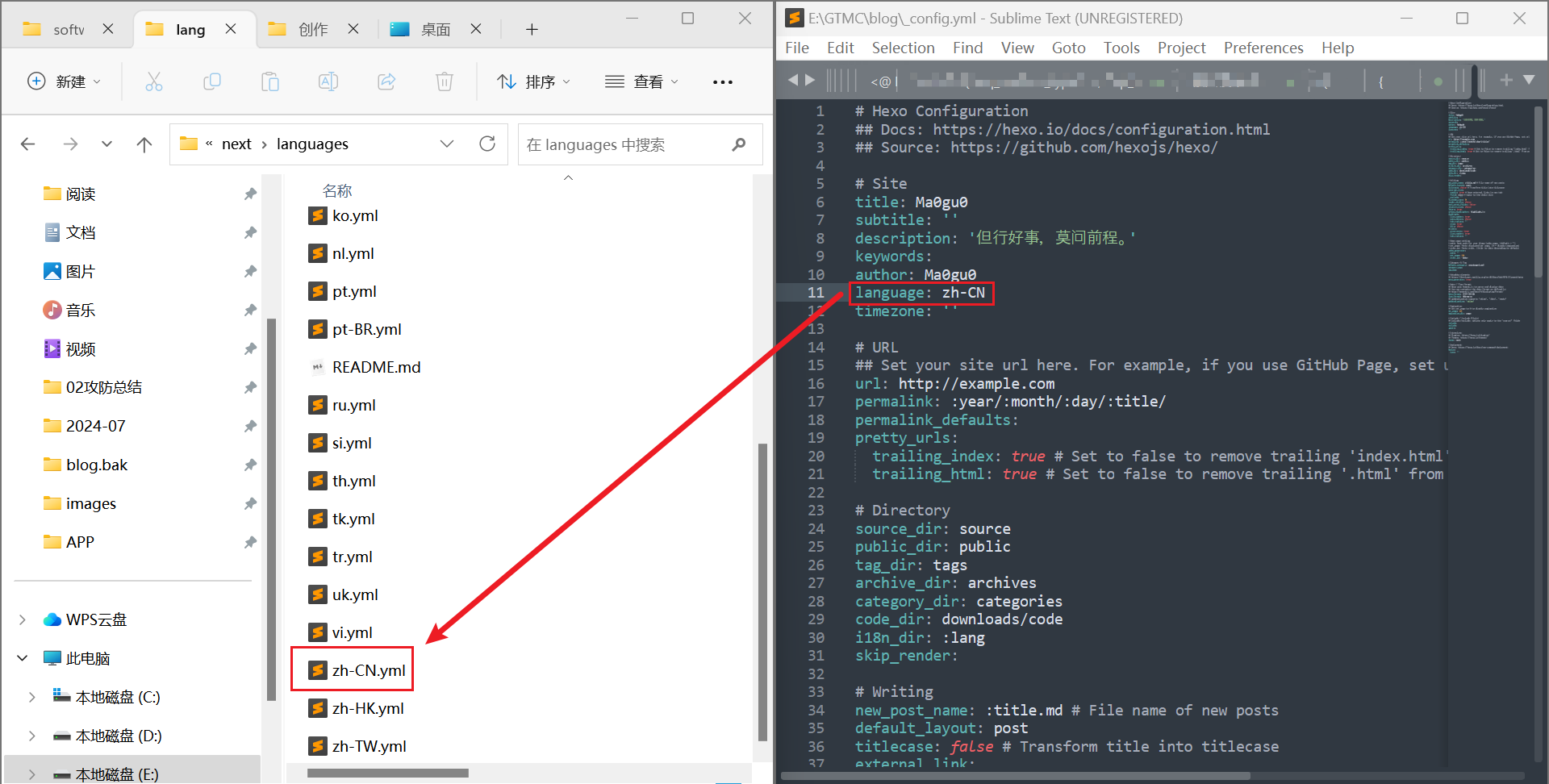Sort by the 名称 column header
The image size is (1549, 784).
tap(337, 190)
